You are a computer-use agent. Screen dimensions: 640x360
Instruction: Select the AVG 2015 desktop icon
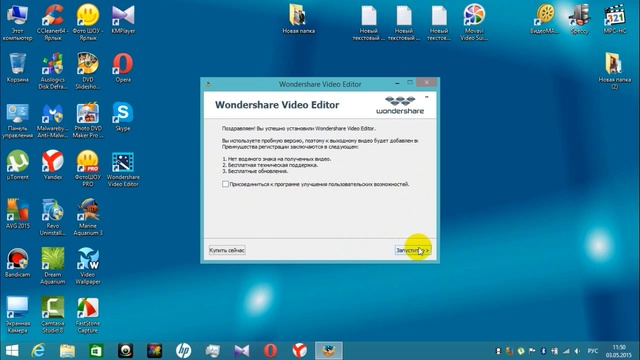18,214
